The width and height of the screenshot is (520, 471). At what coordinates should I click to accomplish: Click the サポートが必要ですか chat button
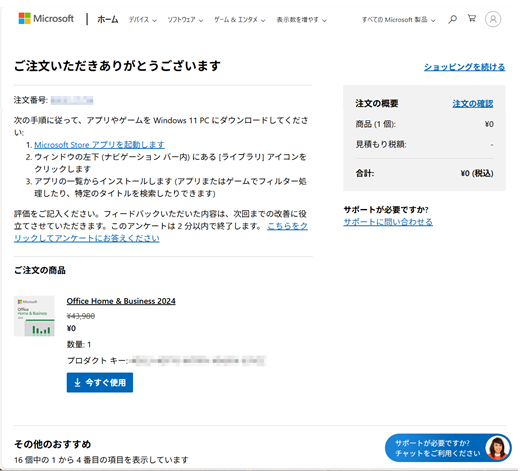point(448,448)
